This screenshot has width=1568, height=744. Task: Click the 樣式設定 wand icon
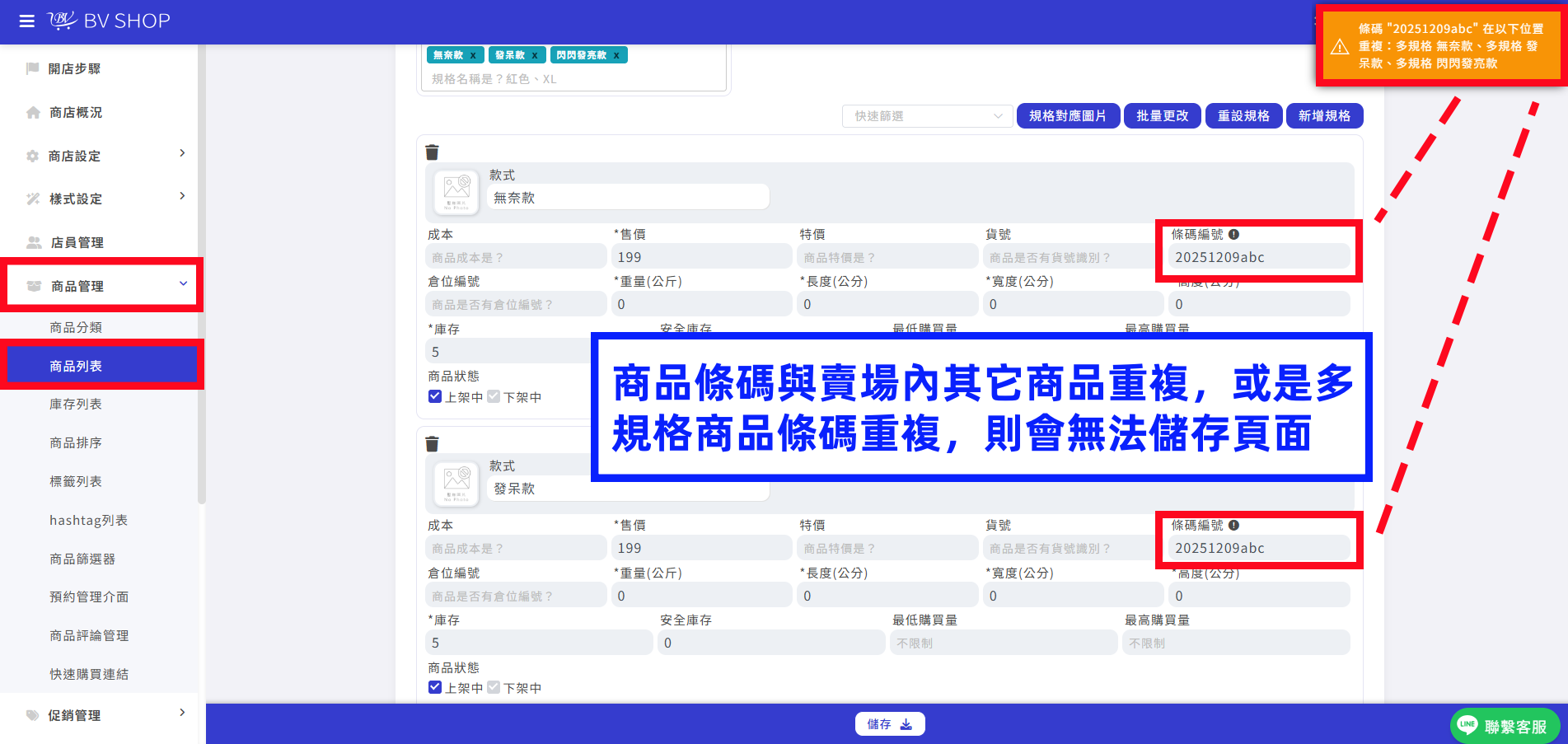(x=33, y=199)
